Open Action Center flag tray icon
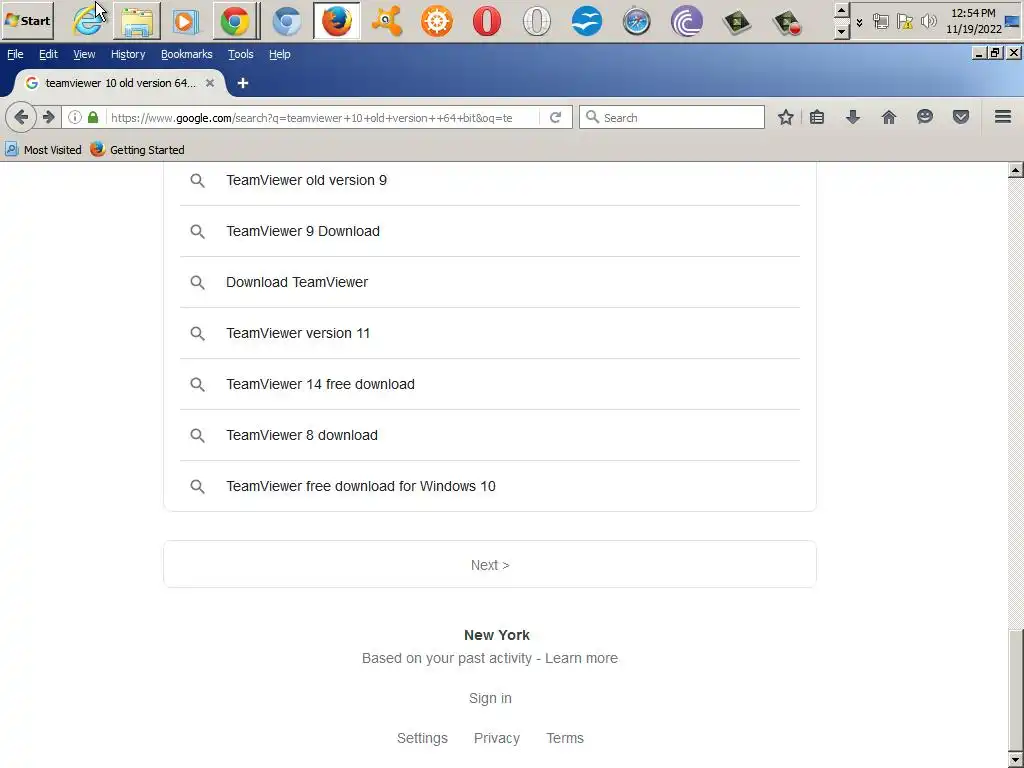1024x768 pixels. click(x=904, y=22)
